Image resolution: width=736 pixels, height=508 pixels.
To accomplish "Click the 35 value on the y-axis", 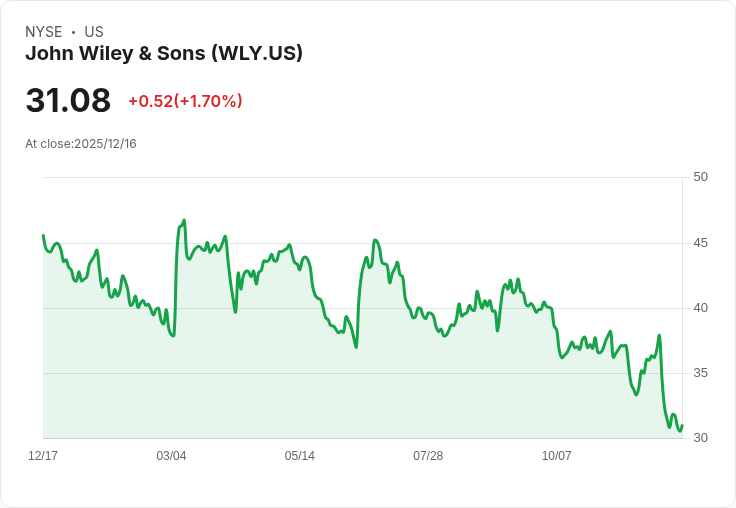I will pyautogui.click(x=701, y=373).
